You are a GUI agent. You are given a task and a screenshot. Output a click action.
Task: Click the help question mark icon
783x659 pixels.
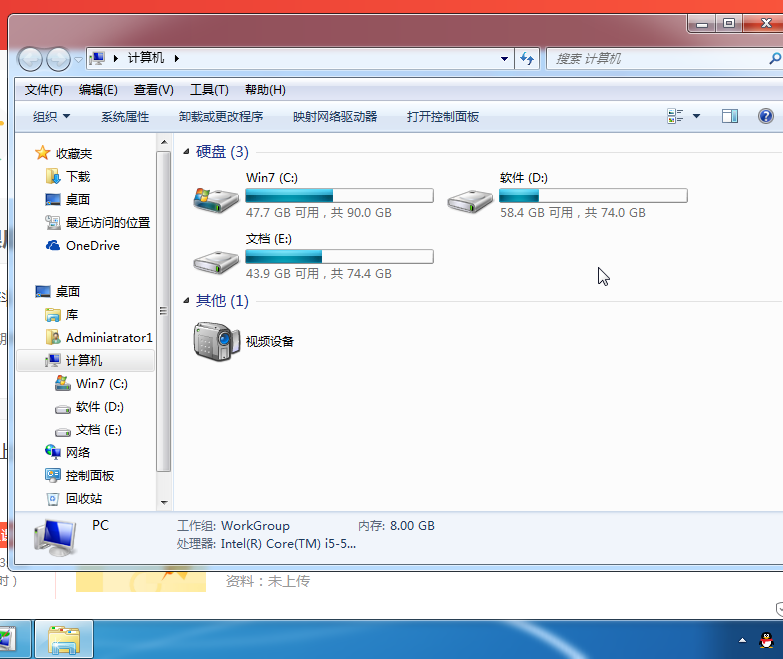click(x=766, y=117)
